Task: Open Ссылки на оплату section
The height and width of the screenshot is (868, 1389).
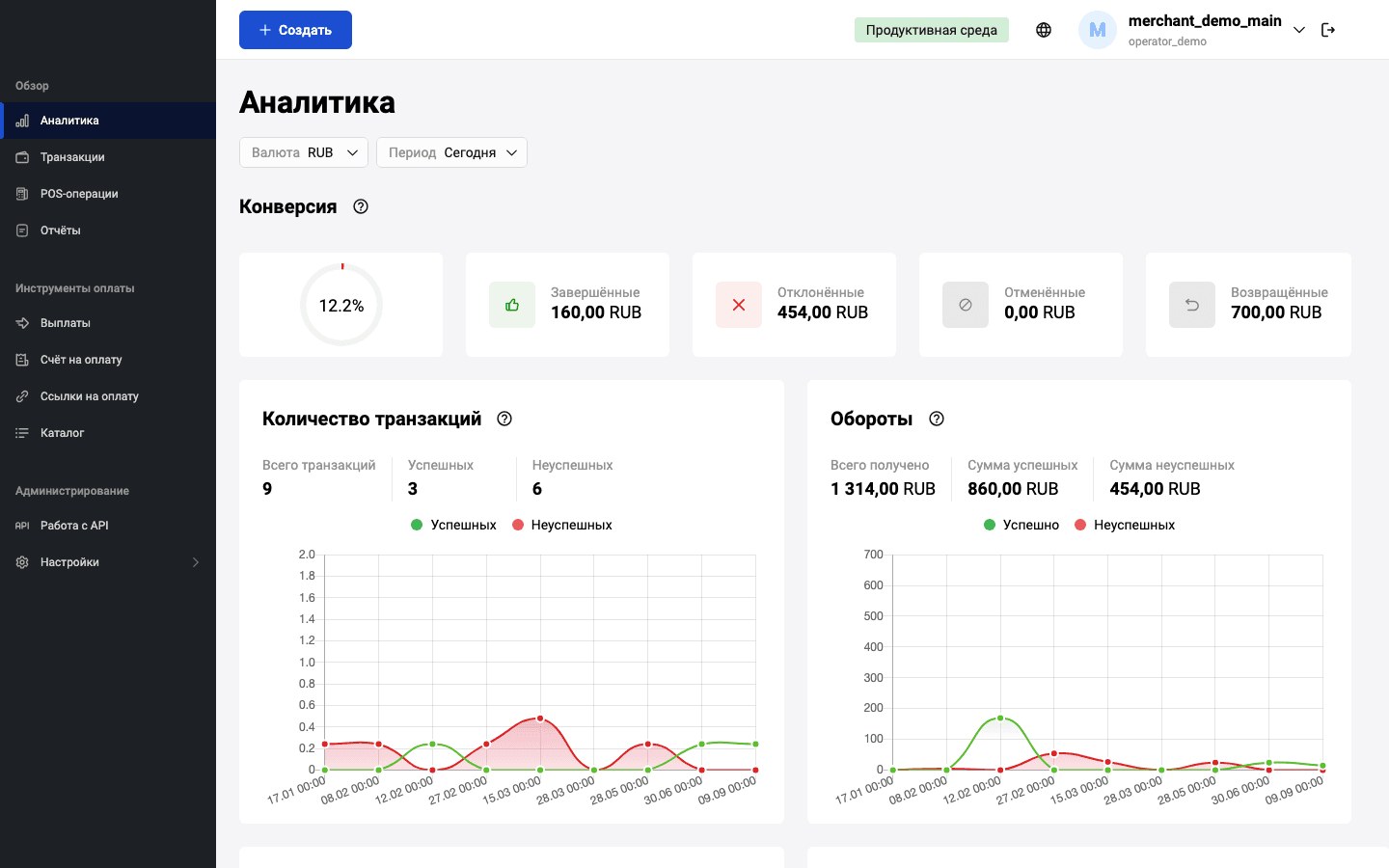Action: (108, 396)
